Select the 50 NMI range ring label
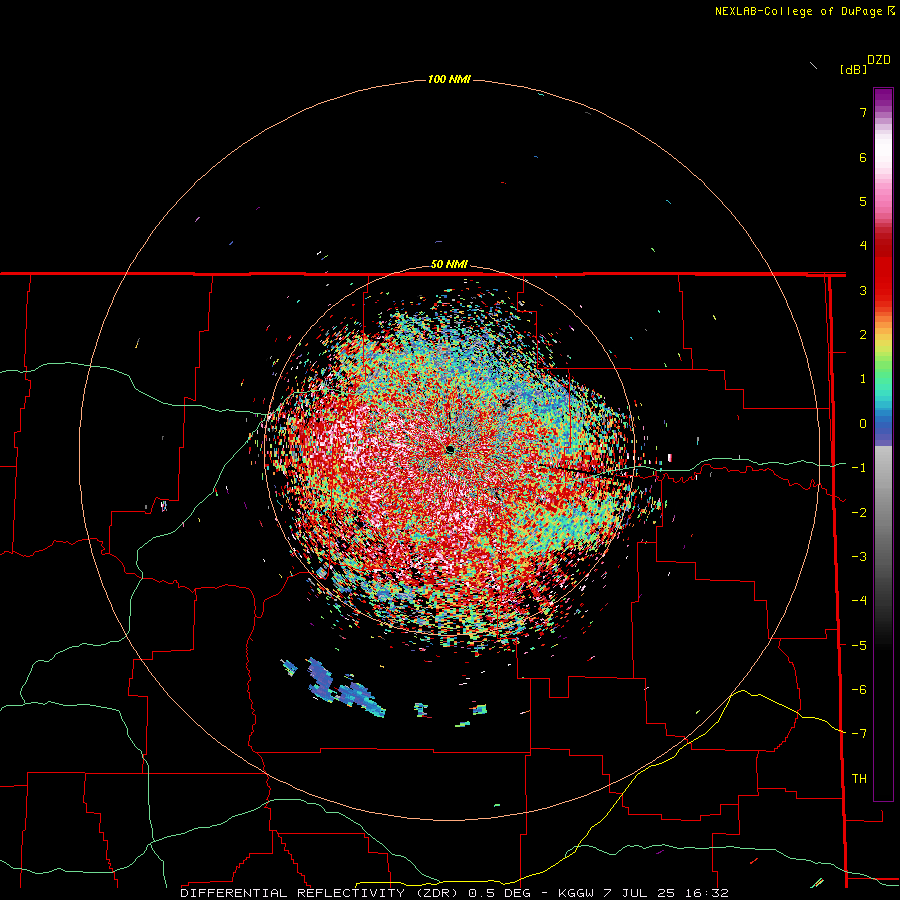Viewport: 900px width, 900px height. tap(449, 264)
